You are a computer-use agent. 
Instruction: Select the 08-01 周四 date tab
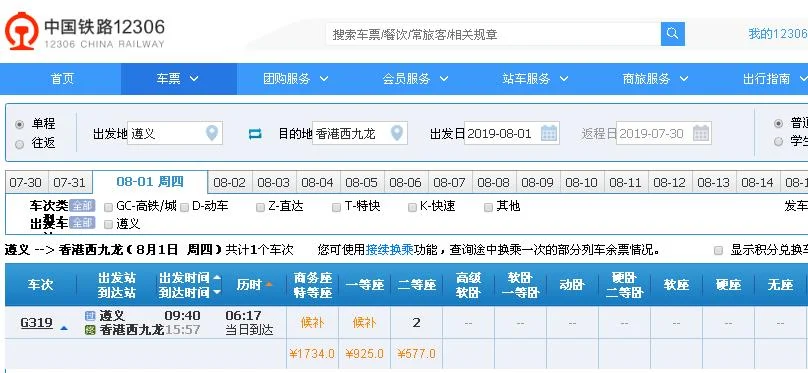click(150, 181)
